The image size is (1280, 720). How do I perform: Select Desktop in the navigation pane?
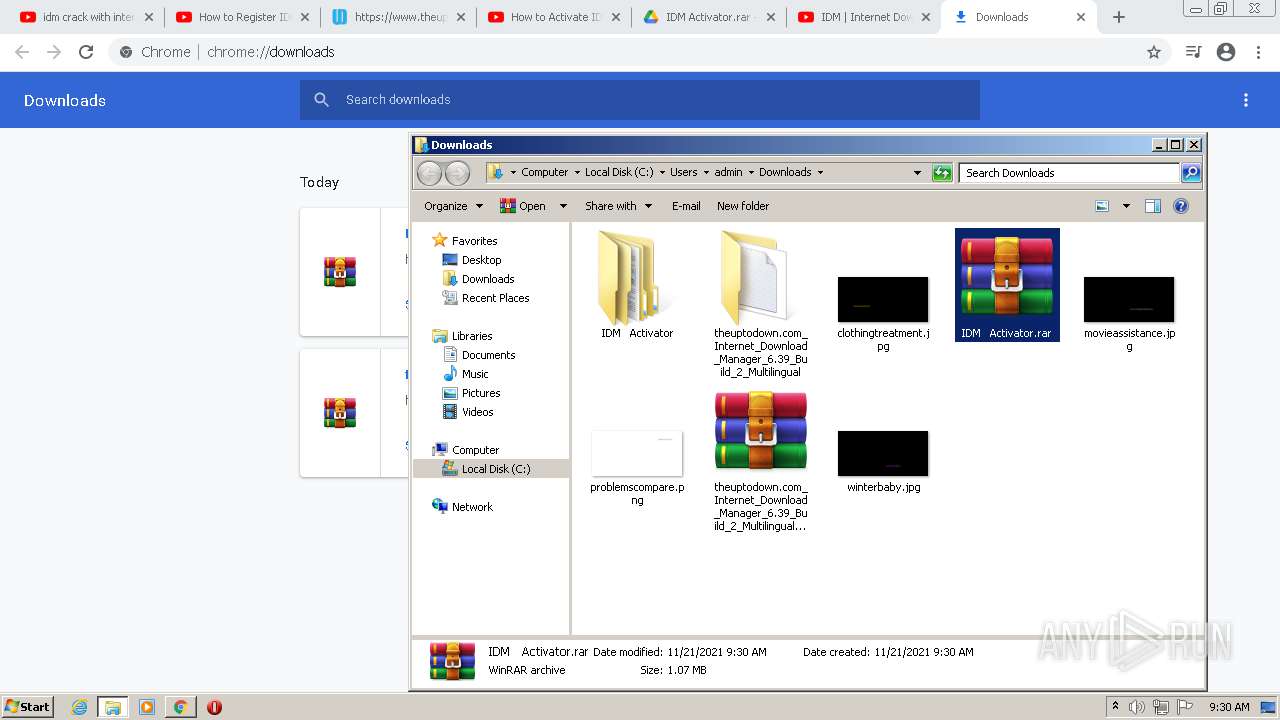[481, 260]
